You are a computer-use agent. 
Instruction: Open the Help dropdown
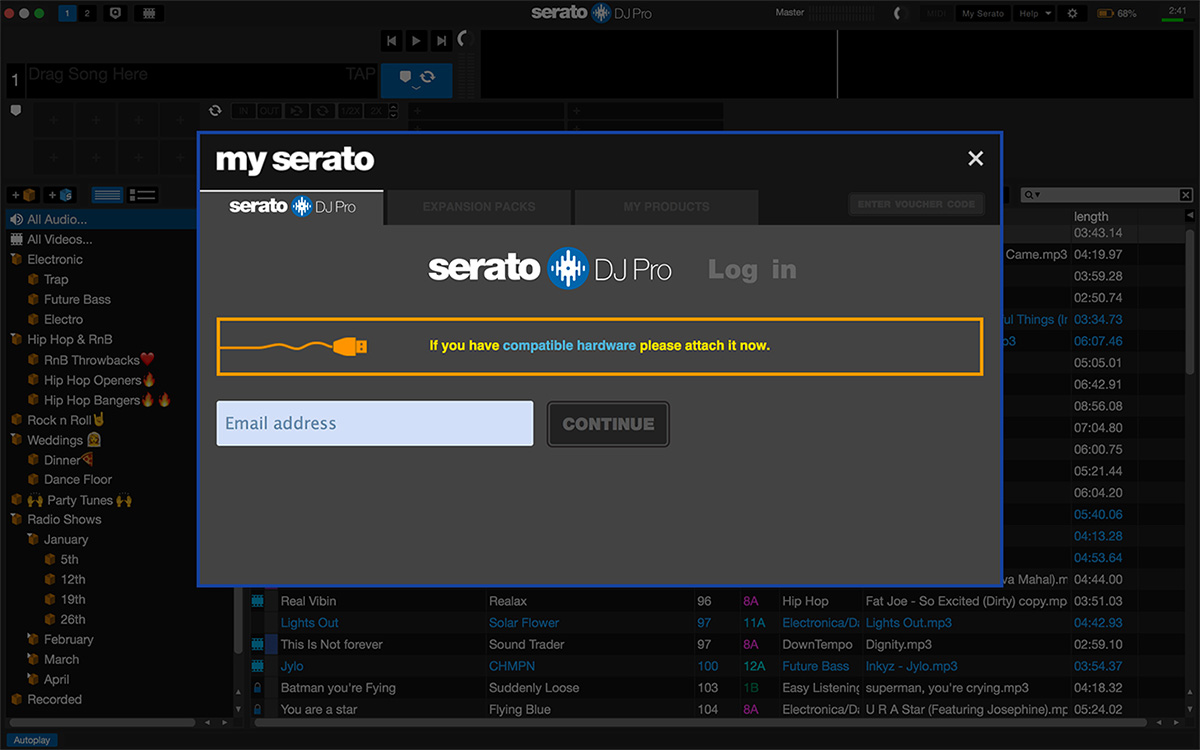(1034, 13)
